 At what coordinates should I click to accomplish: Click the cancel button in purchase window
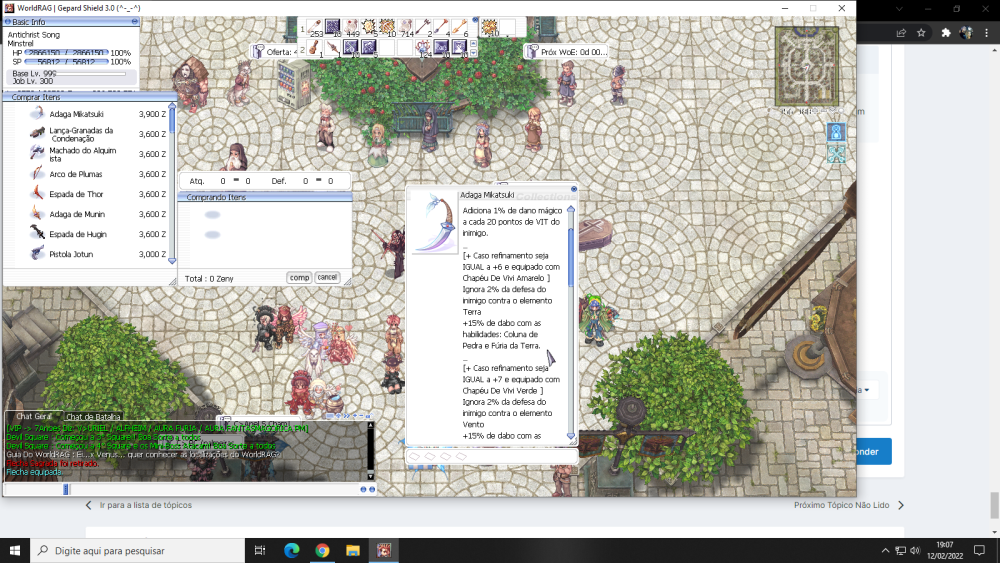[327, 277]
